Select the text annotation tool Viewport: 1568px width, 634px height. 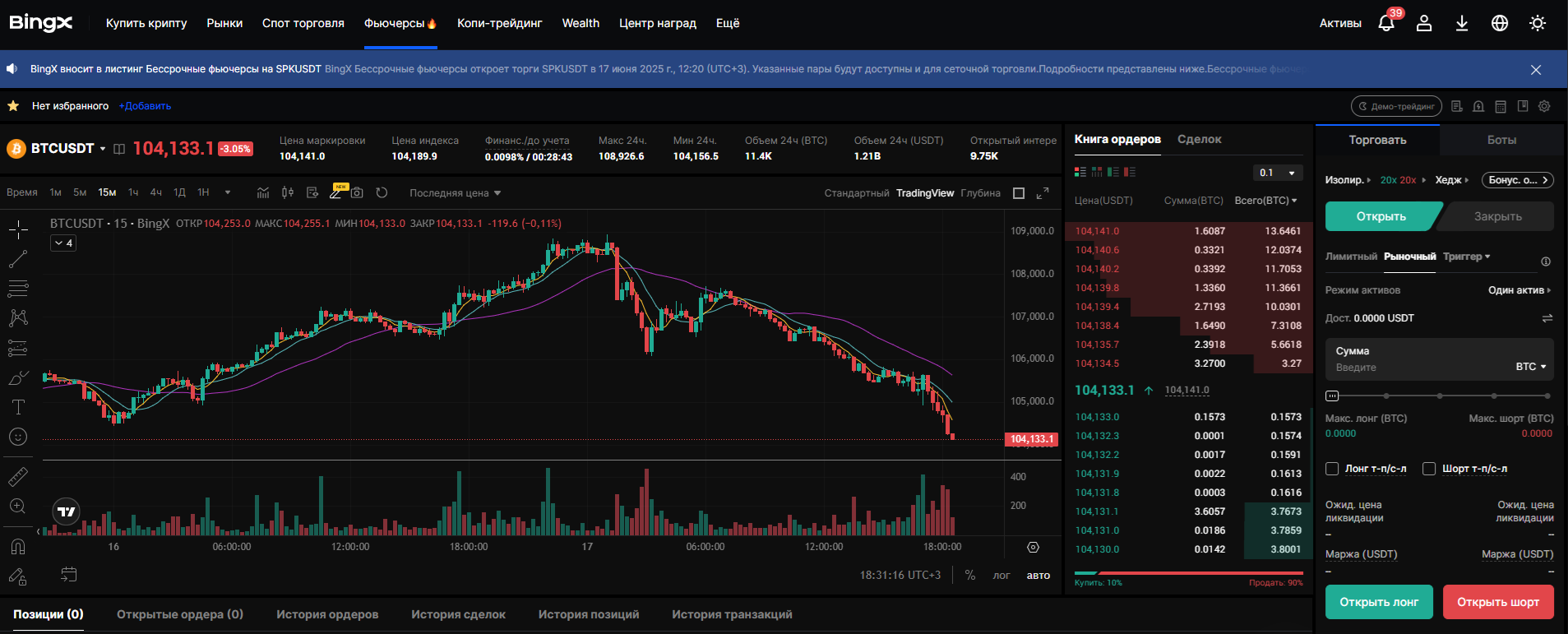18,407
